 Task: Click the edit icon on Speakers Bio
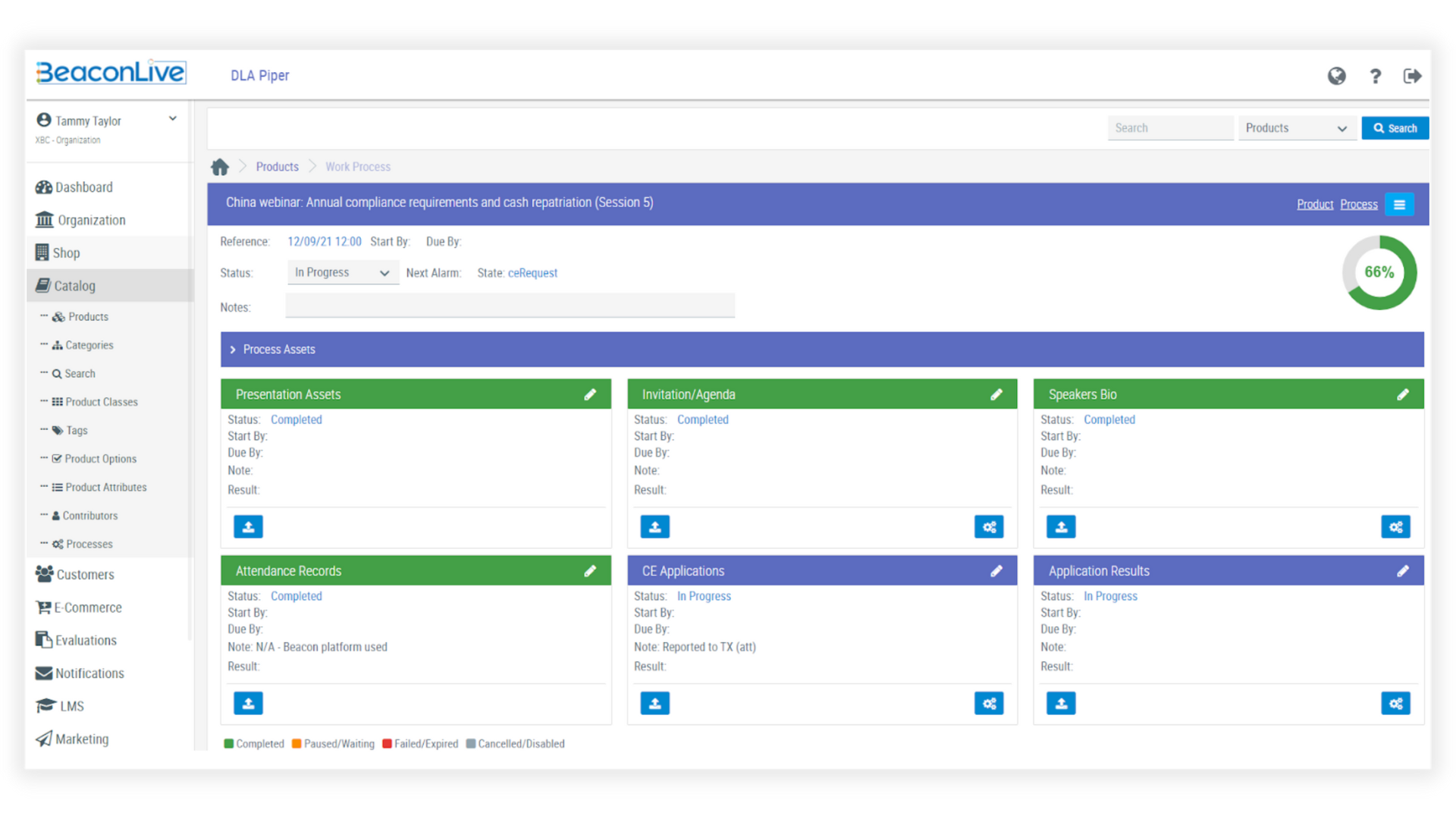pyautogui.click(x=1402, y=394)
